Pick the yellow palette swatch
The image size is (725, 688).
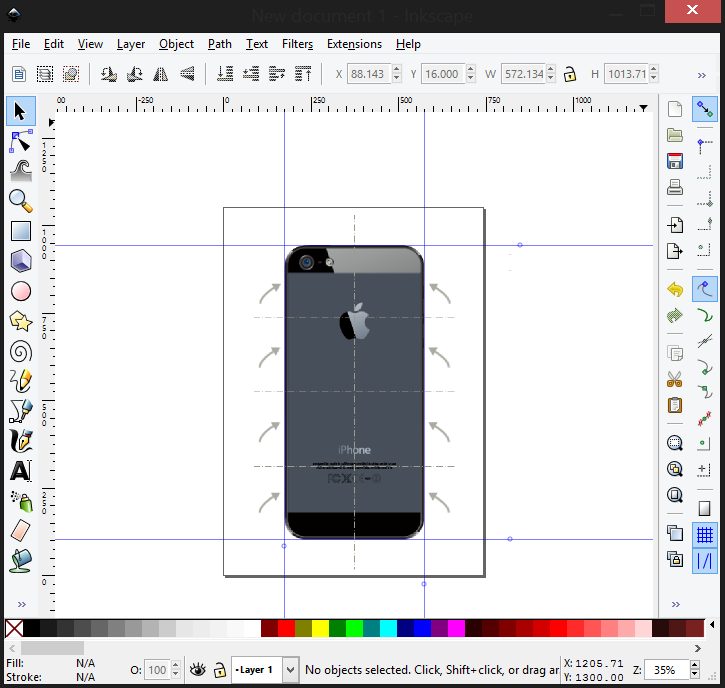320,628
